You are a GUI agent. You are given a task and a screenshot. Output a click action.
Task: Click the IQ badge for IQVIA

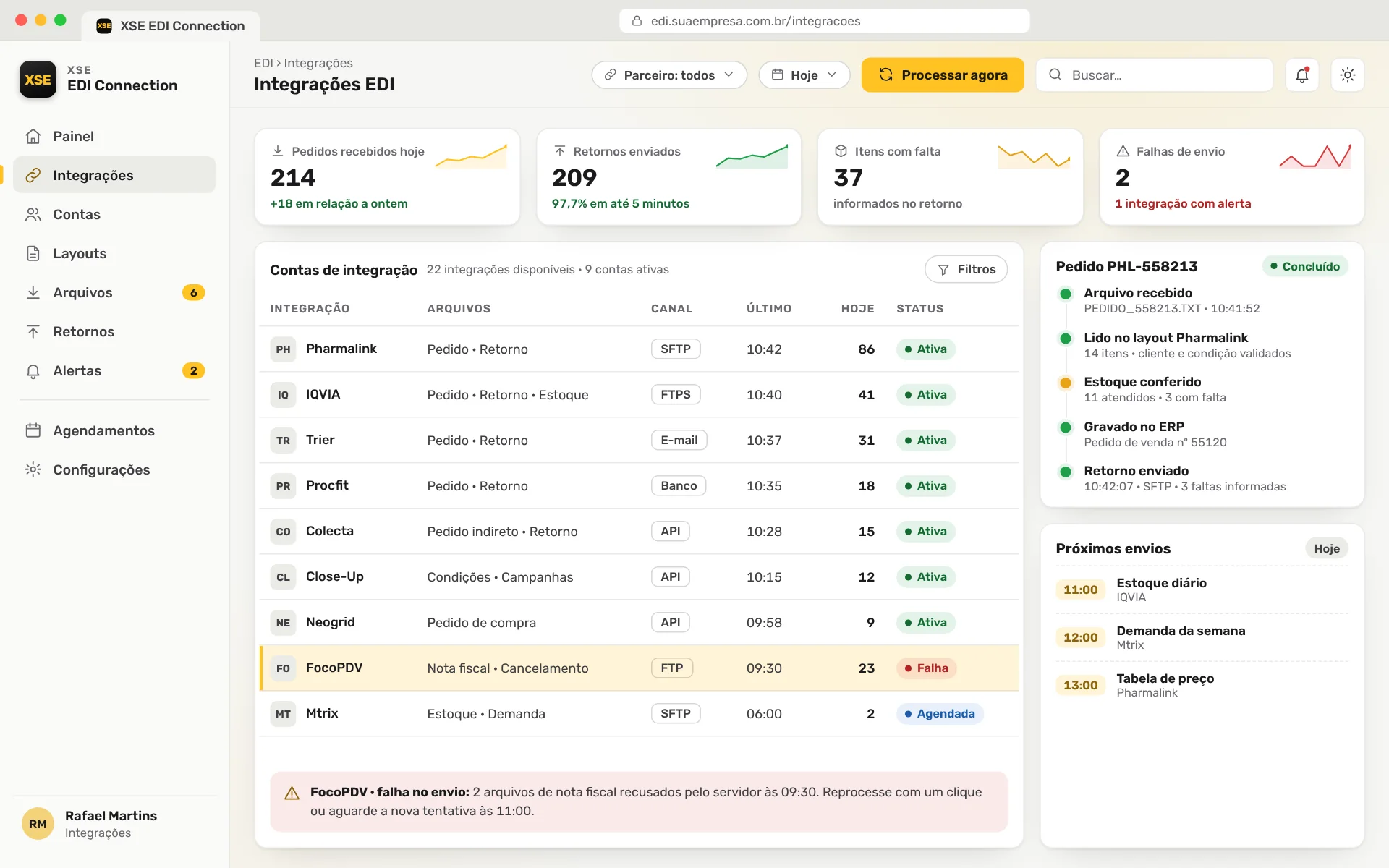(x=283, y=395)
